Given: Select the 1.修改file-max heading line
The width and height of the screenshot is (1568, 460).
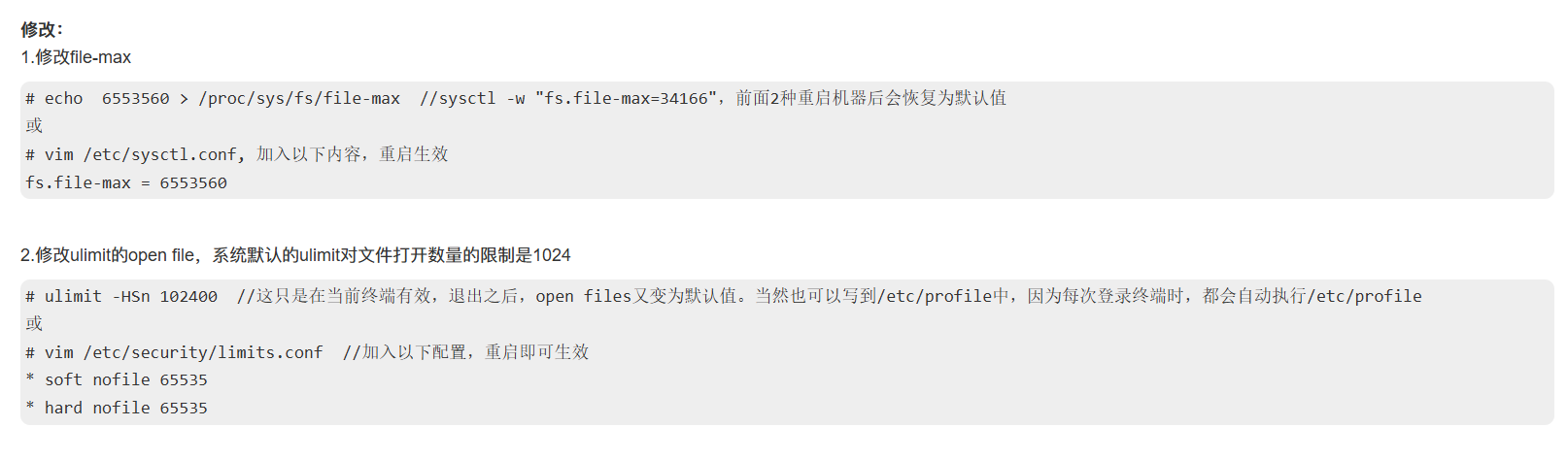Looking at the screenshot, I should pos(76,57).
